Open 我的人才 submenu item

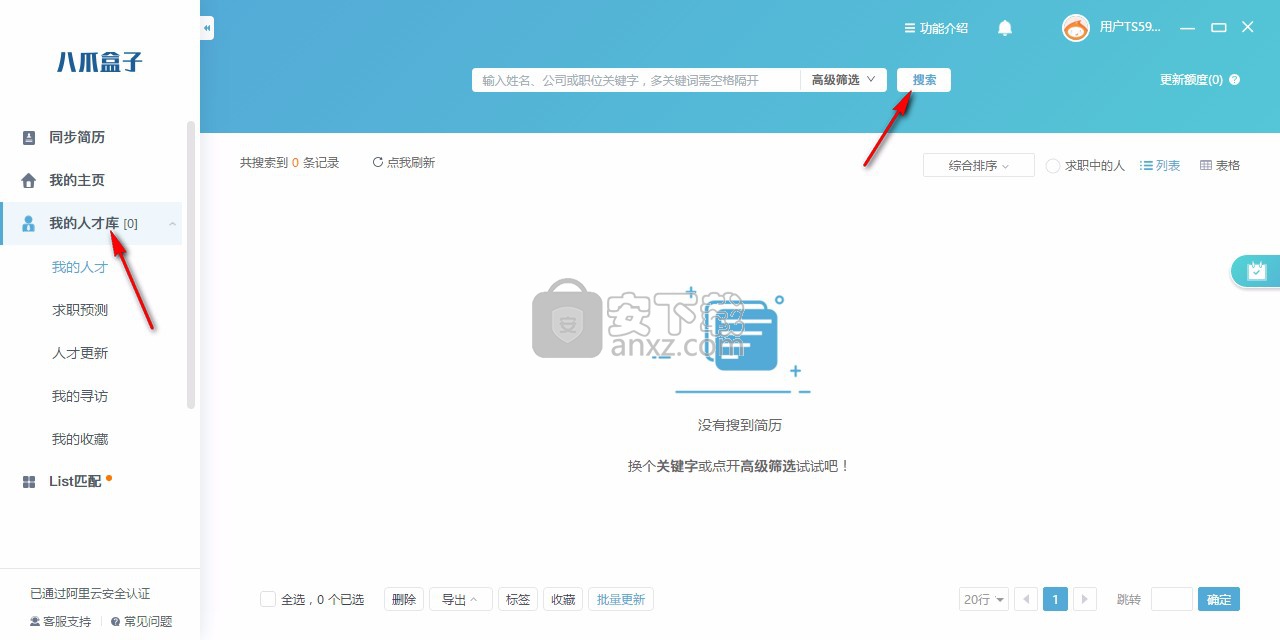click(x=80, y=267)
